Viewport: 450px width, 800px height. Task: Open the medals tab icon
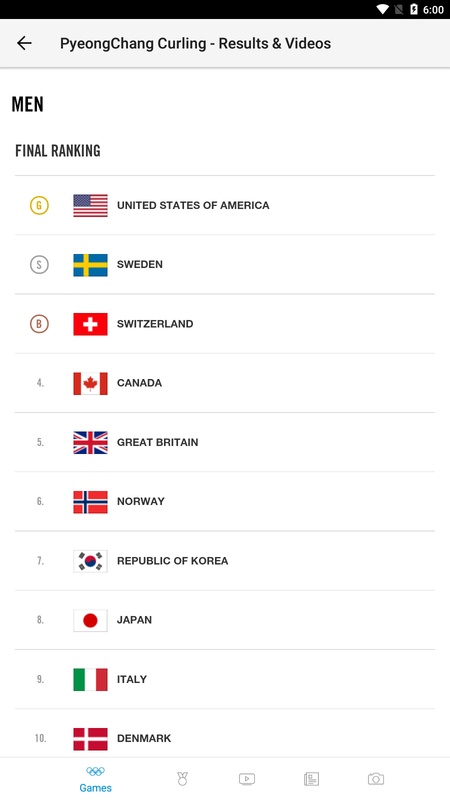(182, 779)
